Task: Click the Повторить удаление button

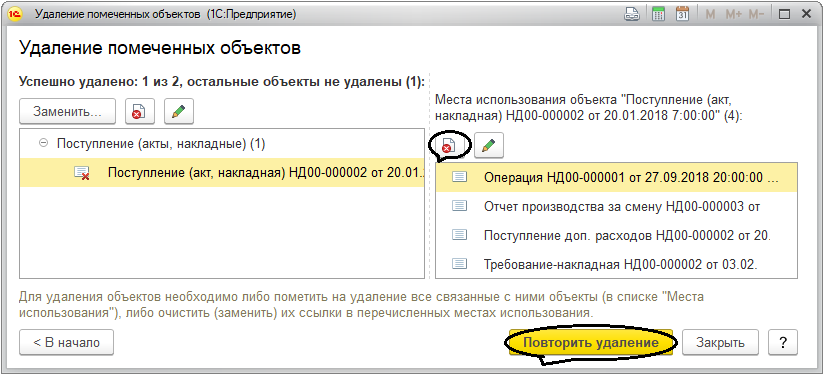Action: click(x=591, y=343)
